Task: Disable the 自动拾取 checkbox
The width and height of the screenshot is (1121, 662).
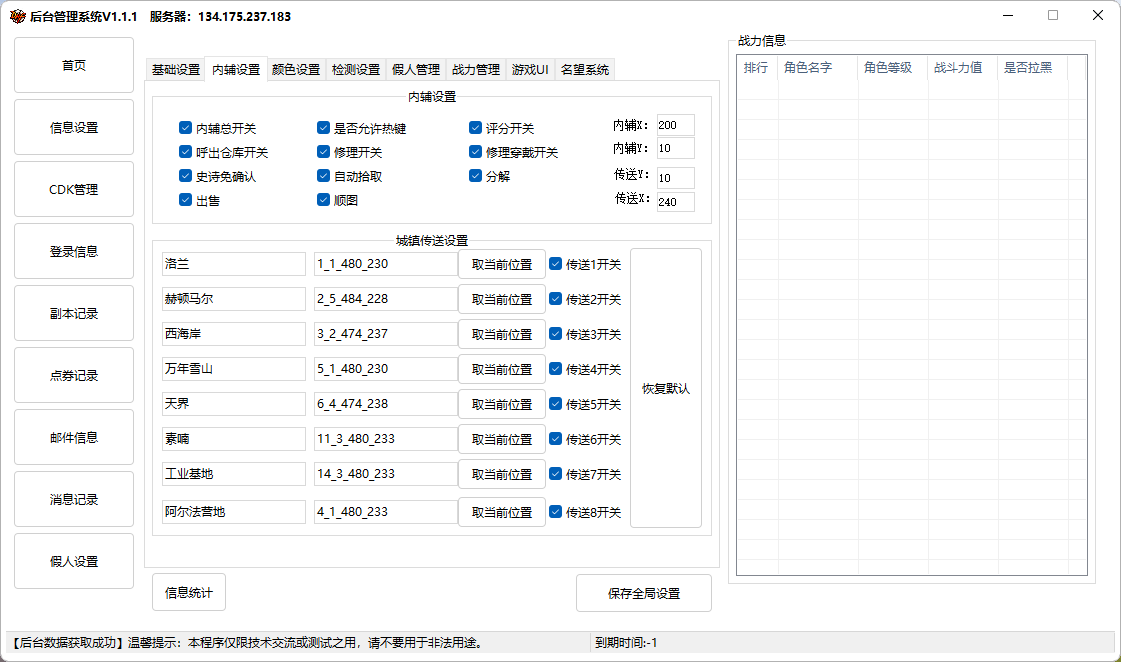Action: (x=323, y=176)
